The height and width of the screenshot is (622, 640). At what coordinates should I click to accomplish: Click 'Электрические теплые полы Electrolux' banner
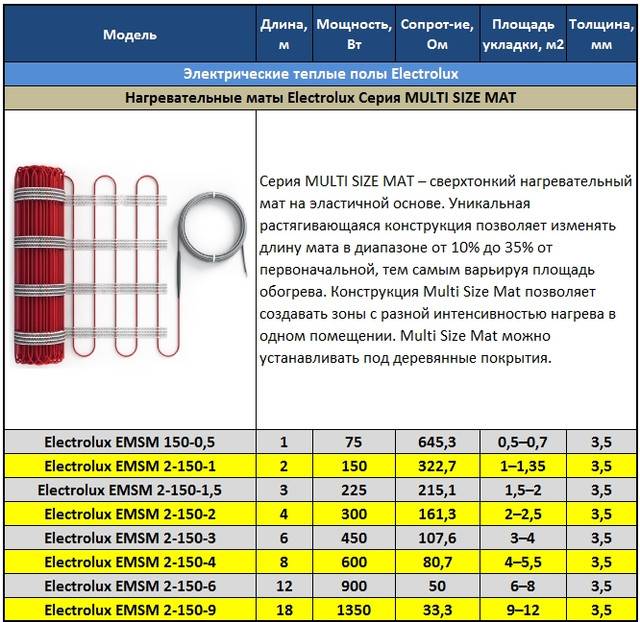click(x=320, y=74)
